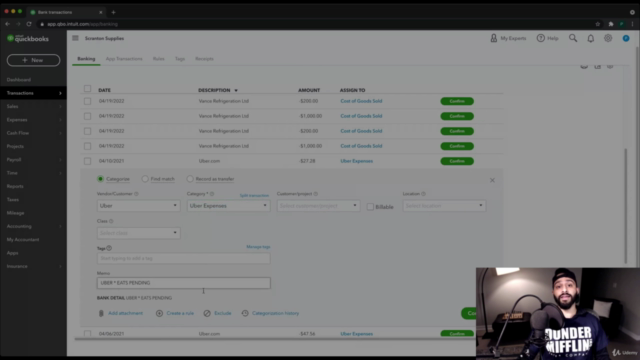Open My Experts icon
The image size is (640, 360).
point(493,38)
